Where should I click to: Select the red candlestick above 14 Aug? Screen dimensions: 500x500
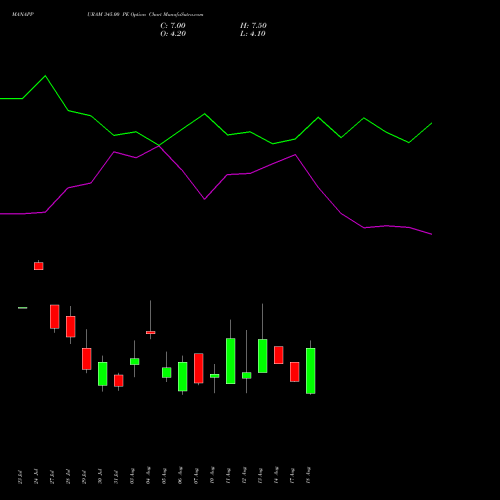[279, 355]
